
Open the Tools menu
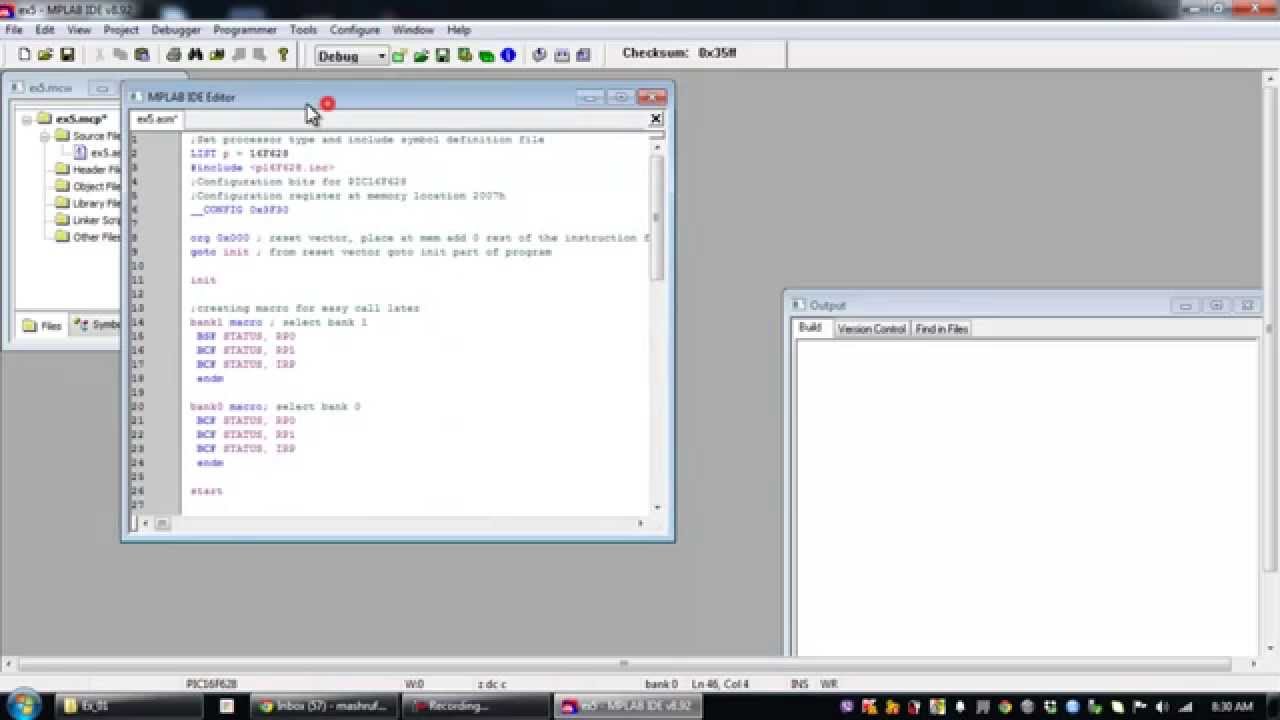303,30
